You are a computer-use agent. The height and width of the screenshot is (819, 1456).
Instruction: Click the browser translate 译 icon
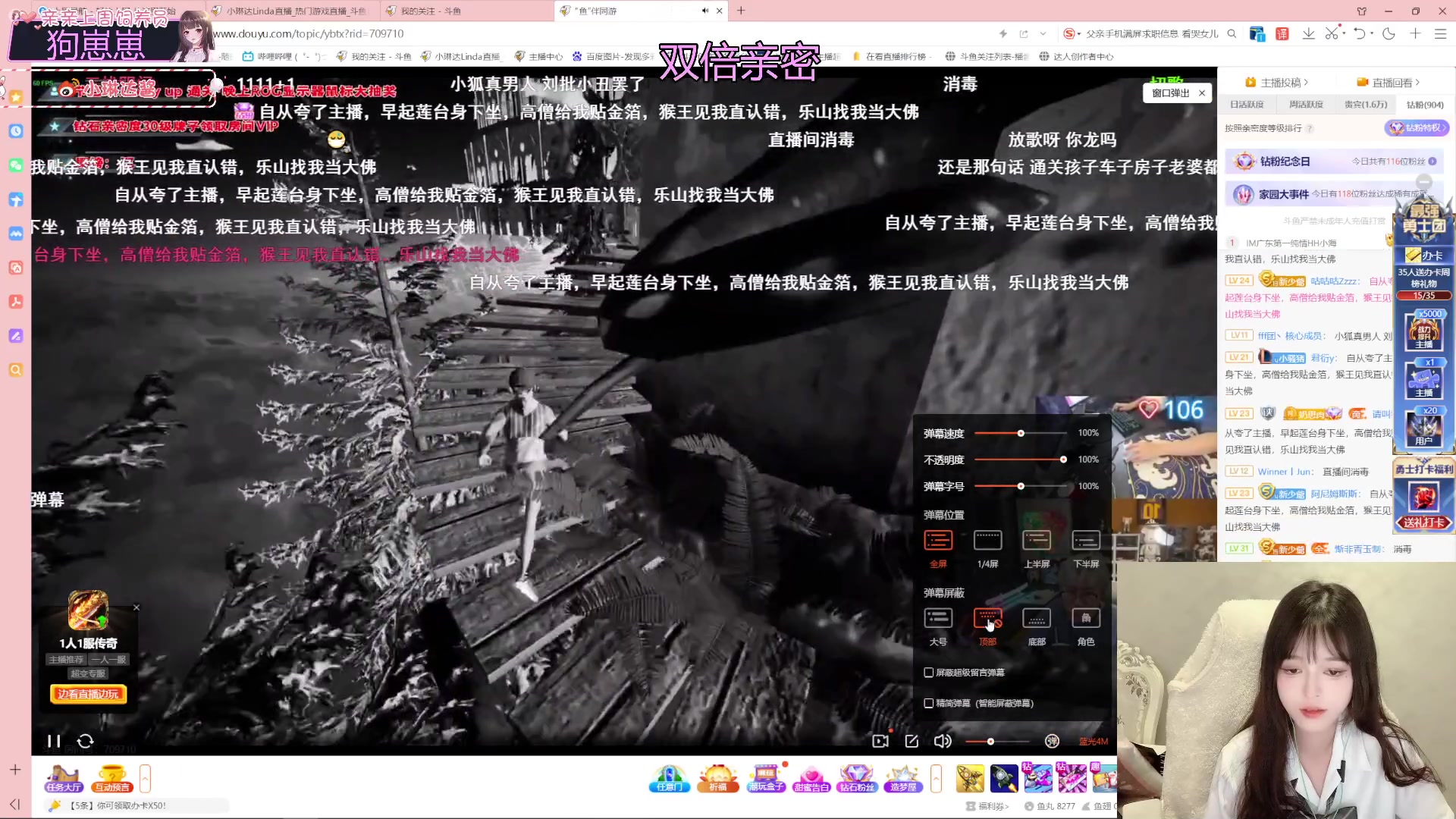1282,33
